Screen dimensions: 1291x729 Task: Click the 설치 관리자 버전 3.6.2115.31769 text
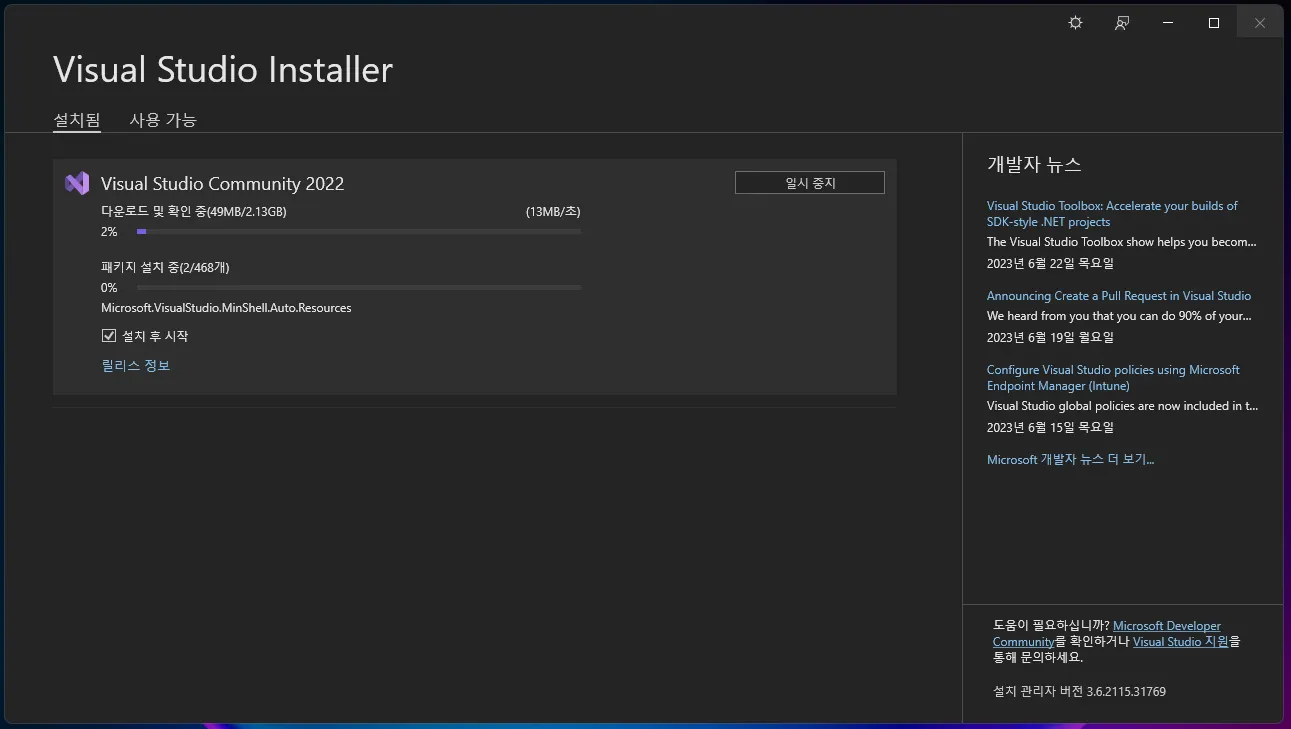point(1079,691)
